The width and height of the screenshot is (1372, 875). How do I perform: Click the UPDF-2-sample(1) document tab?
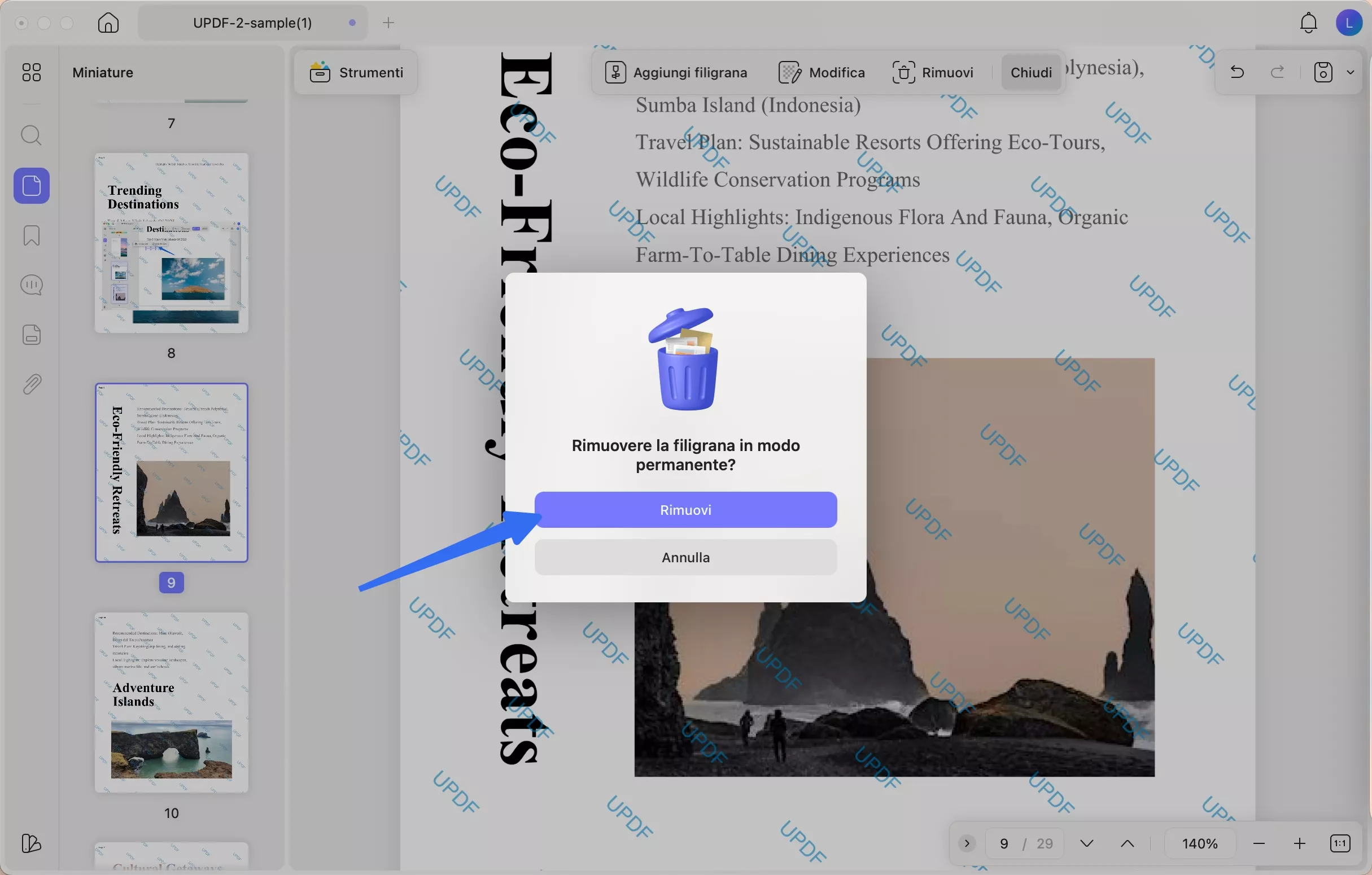(252, 23)
